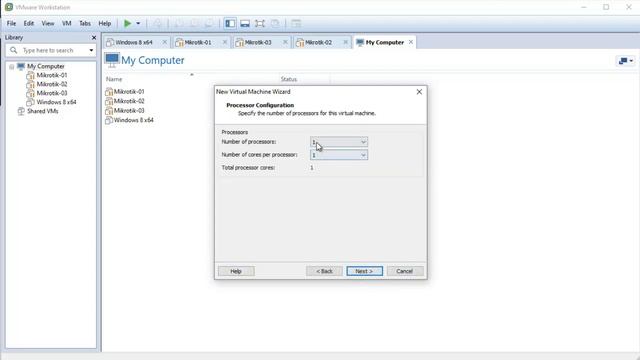The image size is (640, 360).
Task: Close the Mikrotik-02 tab
Action: point(345,42)
